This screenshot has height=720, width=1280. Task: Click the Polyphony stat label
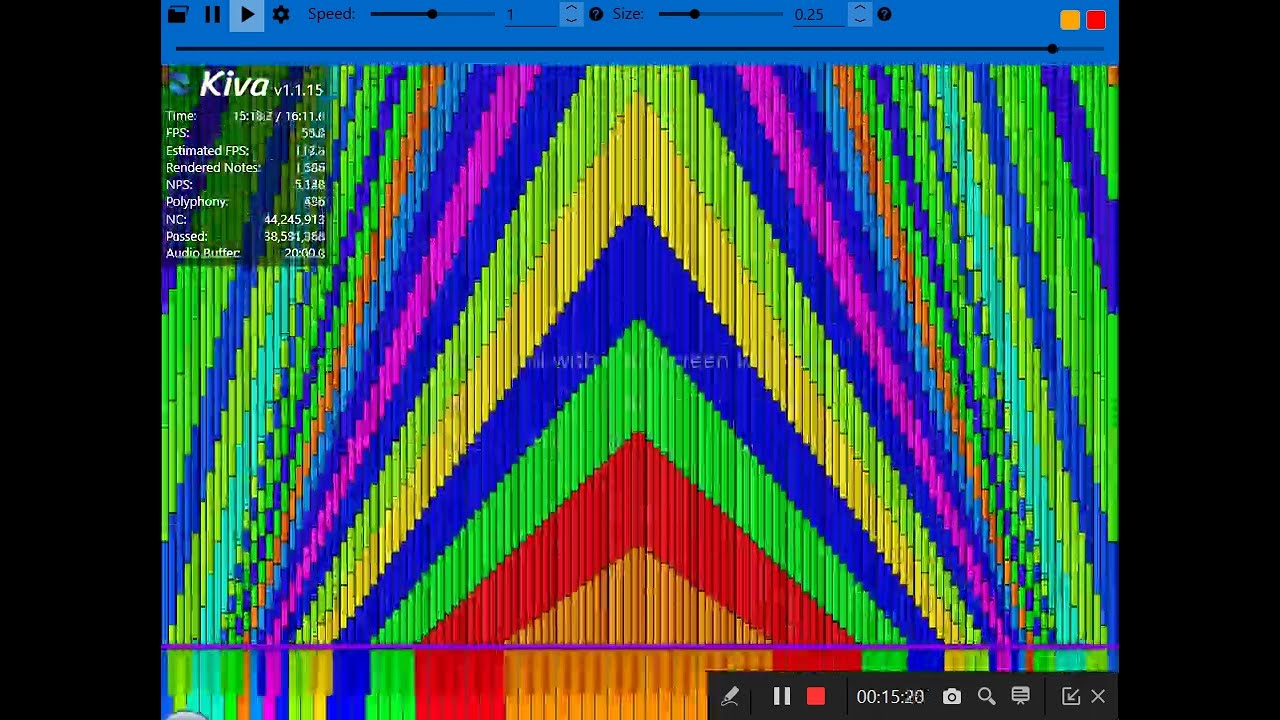pyautogui.click(x=197, y=202)
